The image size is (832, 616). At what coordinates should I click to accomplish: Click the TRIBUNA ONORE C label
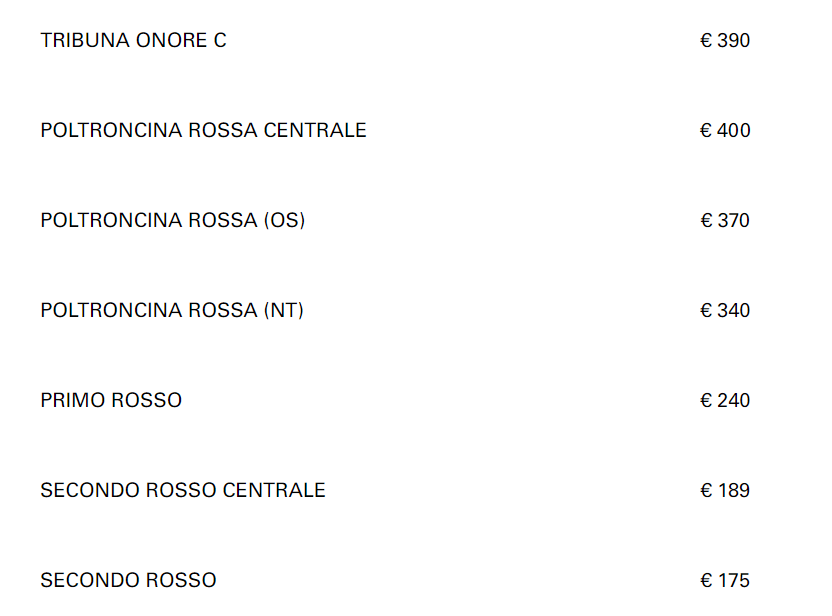click(133, 41)
